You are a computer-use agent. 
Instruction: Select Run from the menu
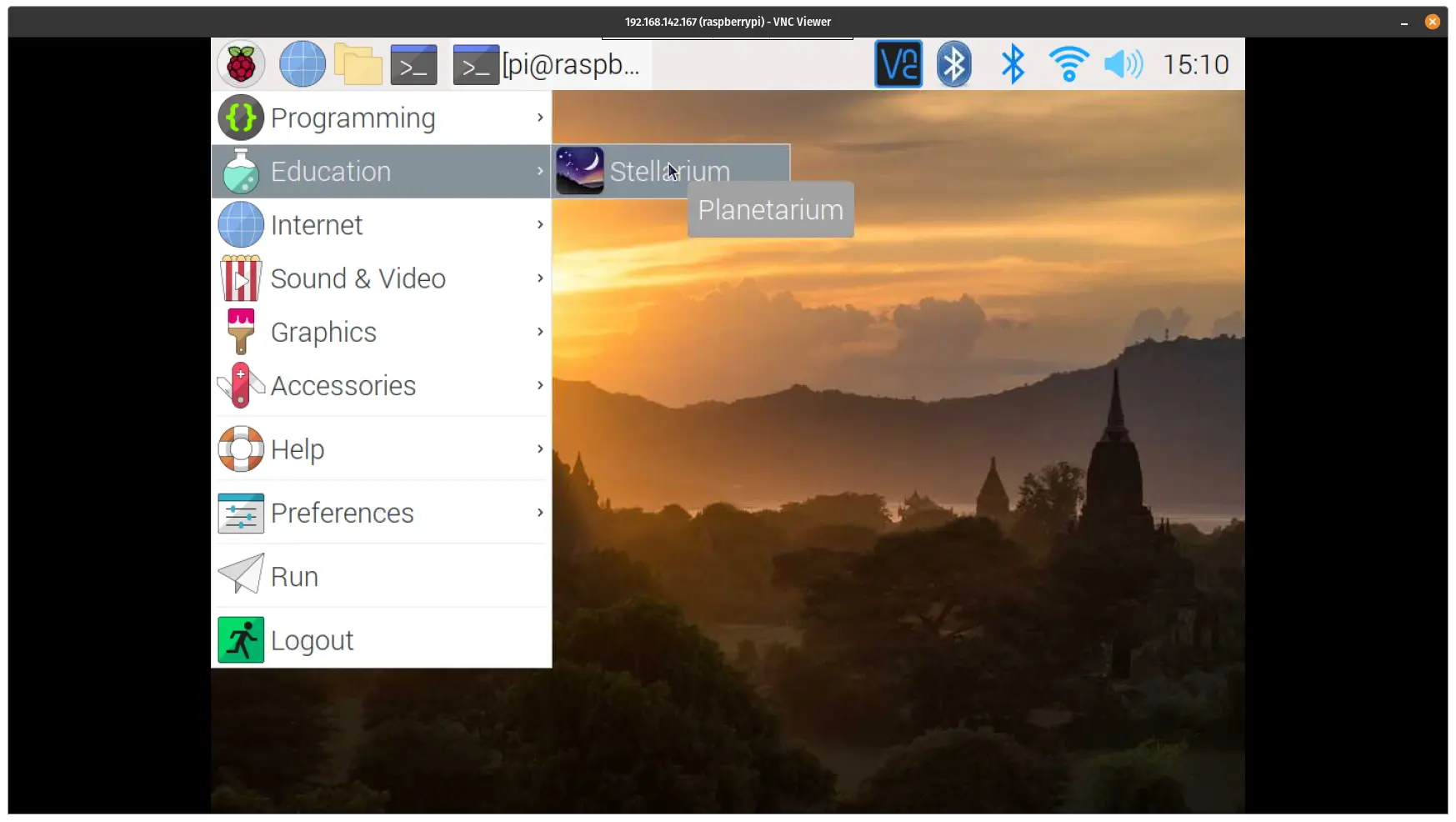pos(381,577)
